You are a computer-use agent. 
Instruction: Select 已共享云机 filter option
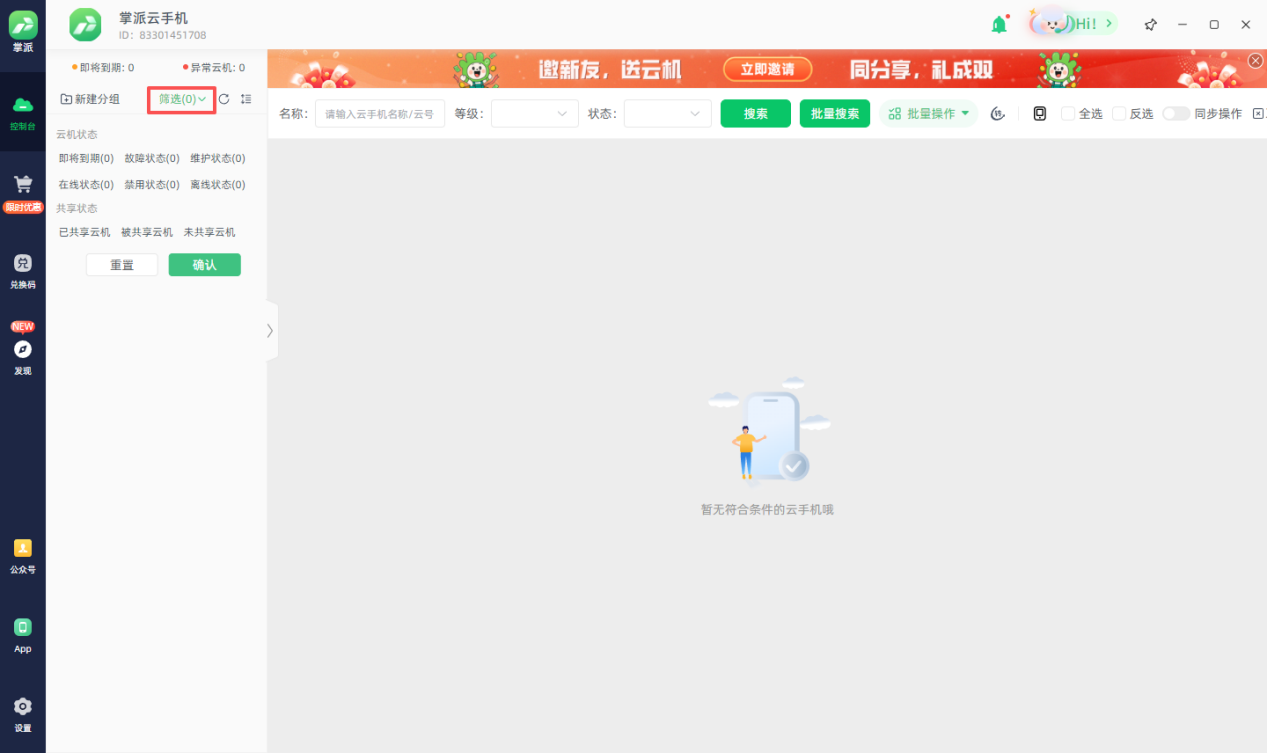(x=84, y=232)
